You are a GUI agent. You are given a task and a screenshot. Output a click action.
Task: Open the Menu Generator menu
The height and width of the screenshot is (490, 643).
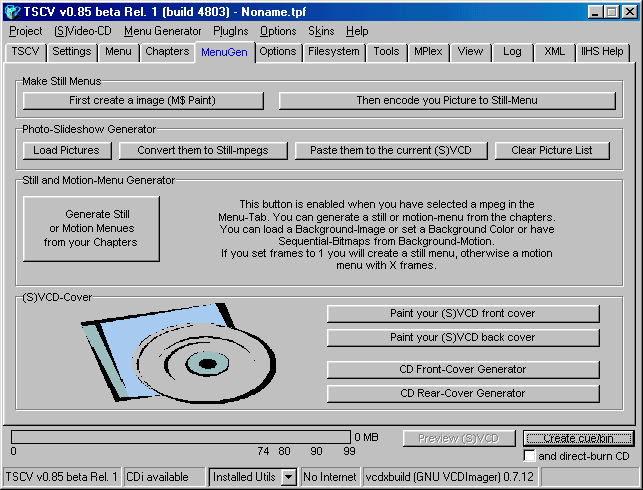click(x=162, y=31)
